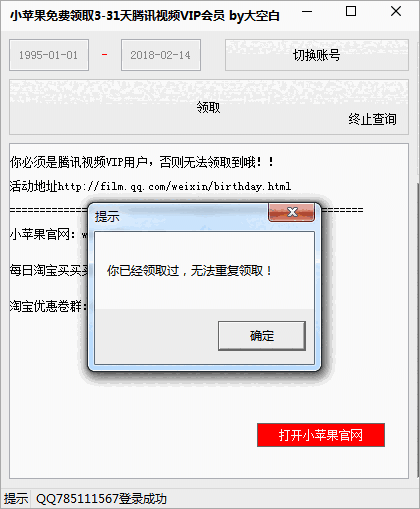Minimize the application window

[307, 12]
